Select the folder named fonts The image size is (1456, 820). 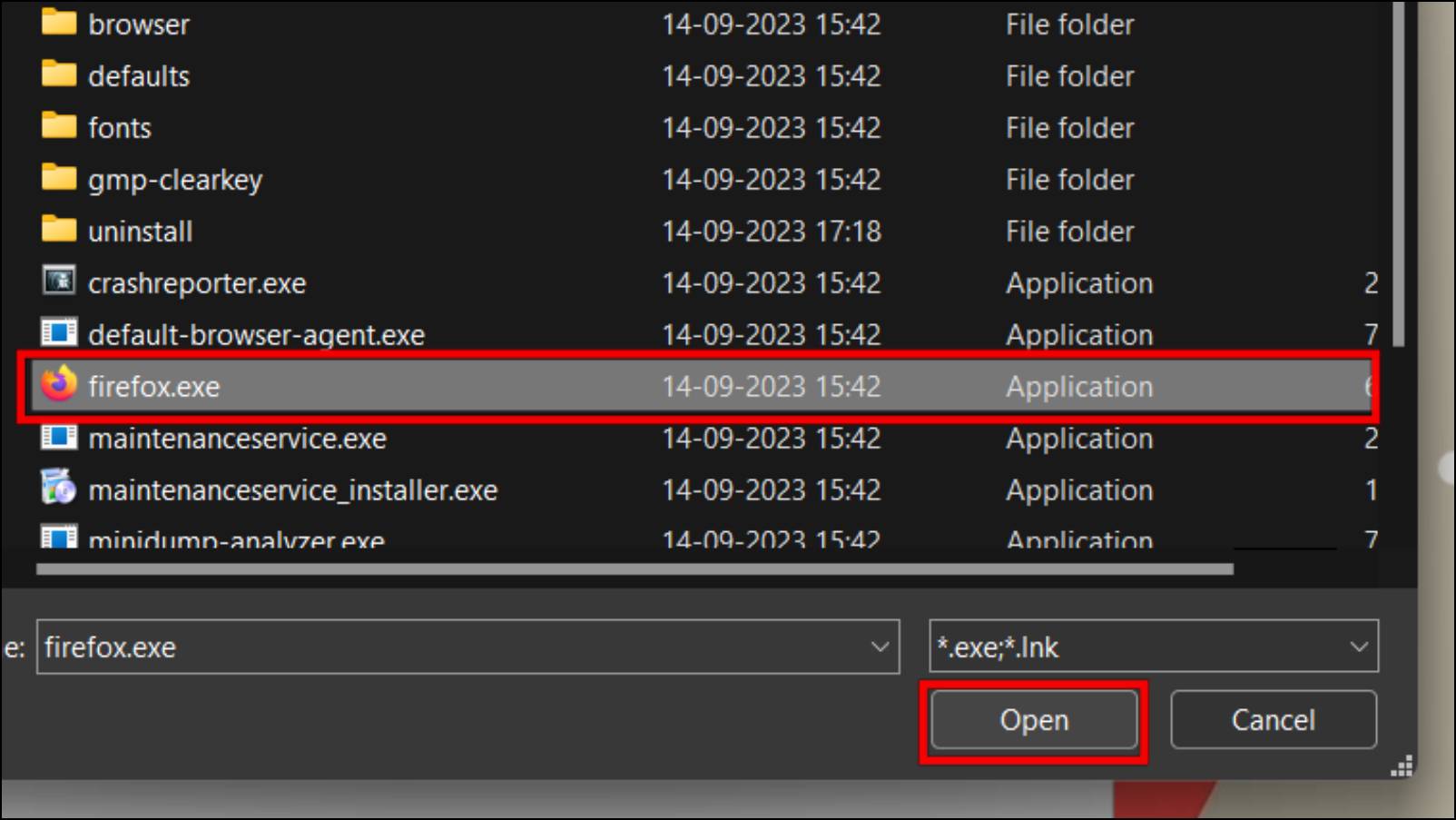pos(120,128)
